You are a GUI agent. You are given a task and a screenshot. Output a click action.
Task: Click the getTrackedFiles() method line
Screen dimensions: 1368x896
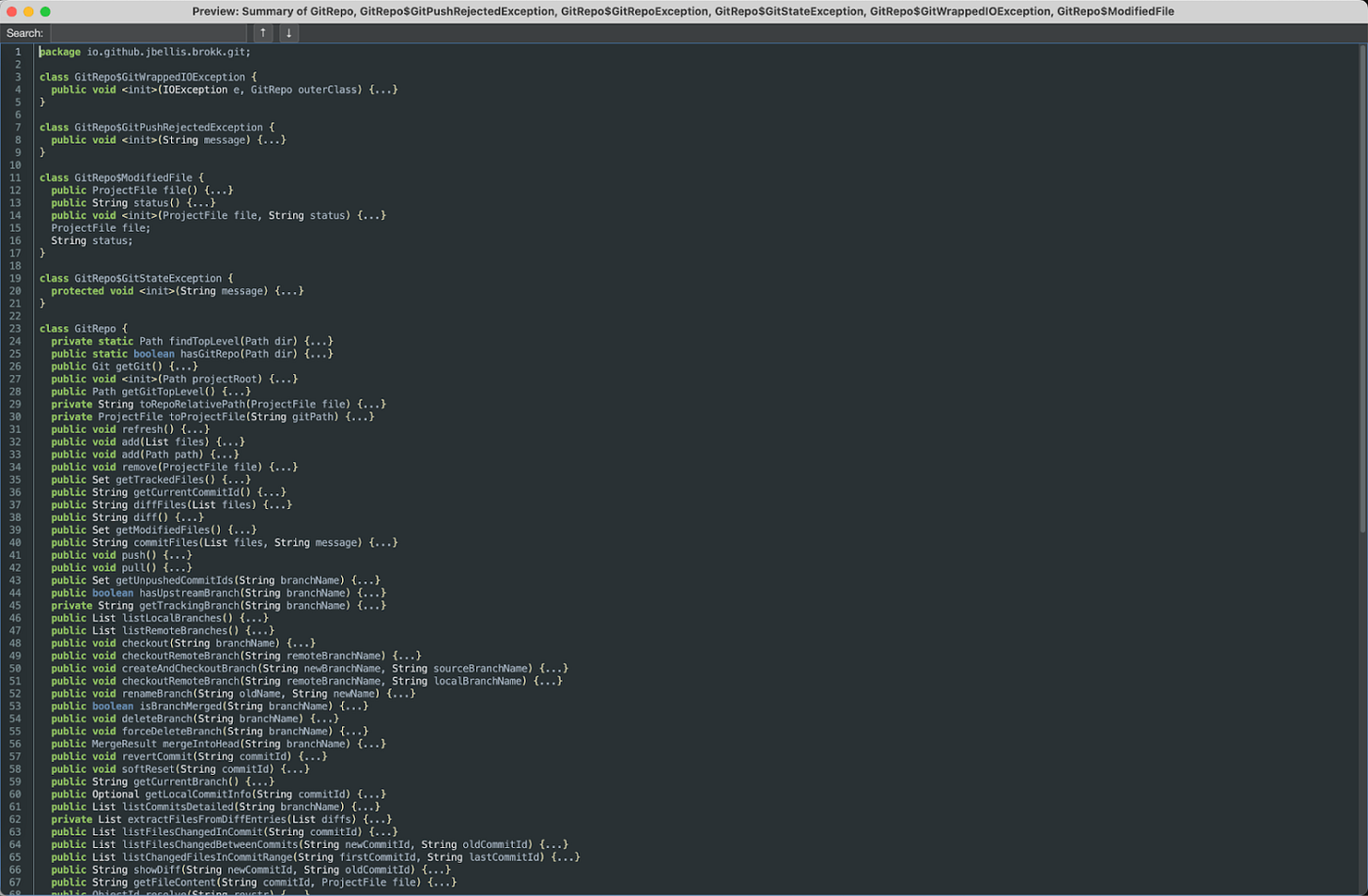tap(151, 480)
